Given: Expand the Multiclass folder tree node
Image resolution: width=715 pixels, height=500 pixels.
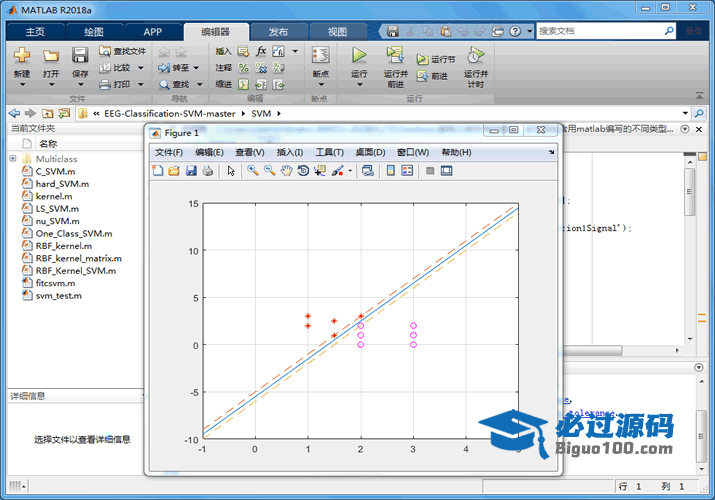Looking at the screenshot, I should pos(13,159).
